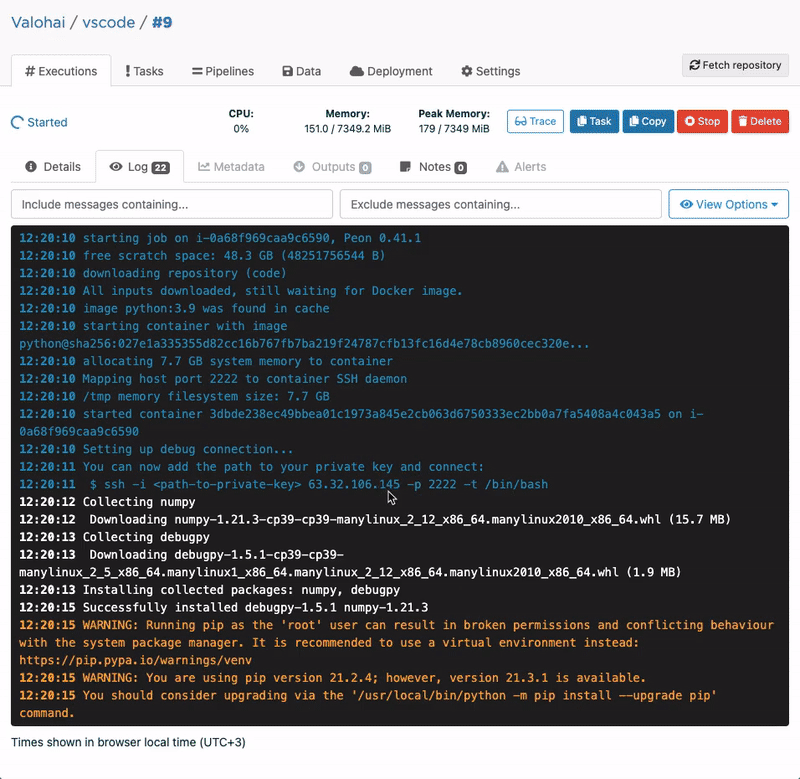Screen dimensions: 800x779
Task: Open the Settings tab
Action: pyautogui.click(x=490, y=71)
